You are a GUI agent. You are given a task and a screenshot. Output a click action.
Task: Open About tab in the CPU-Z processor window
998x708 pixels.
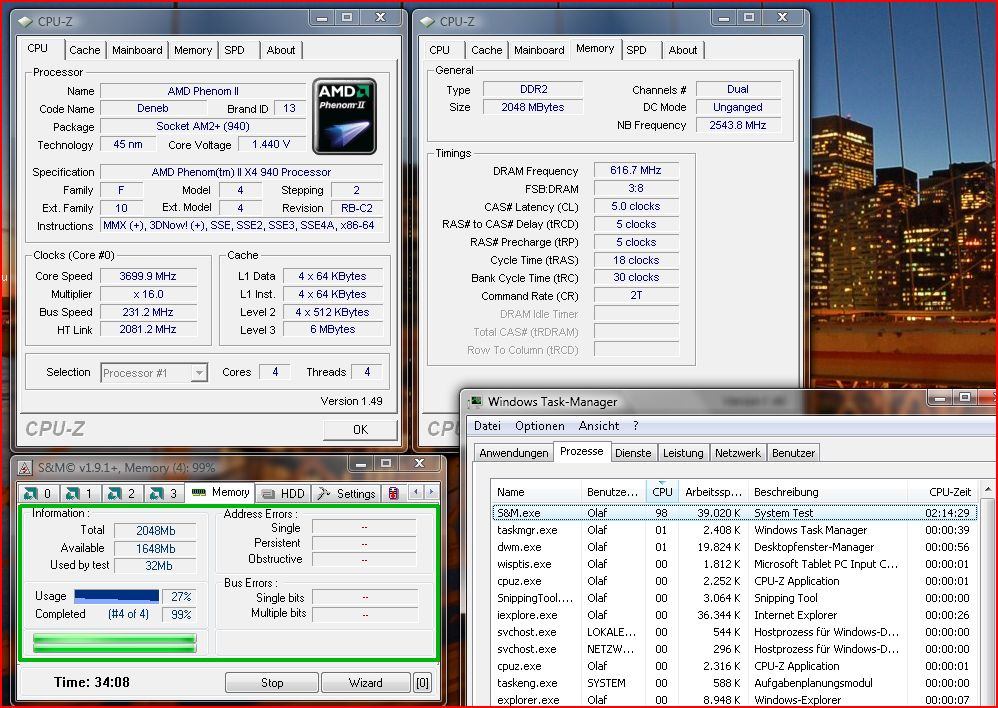pos(281,50)
